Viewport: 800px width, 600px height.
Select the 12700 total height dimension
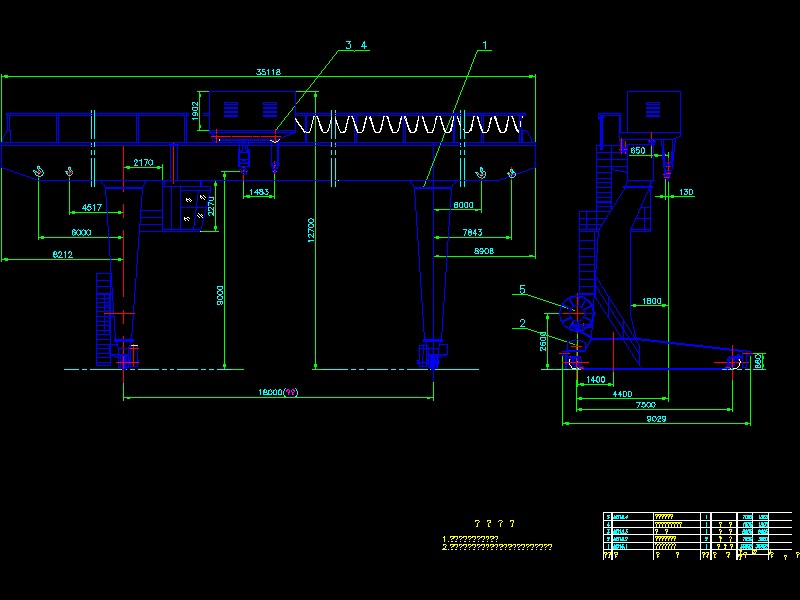coord(311,230)
